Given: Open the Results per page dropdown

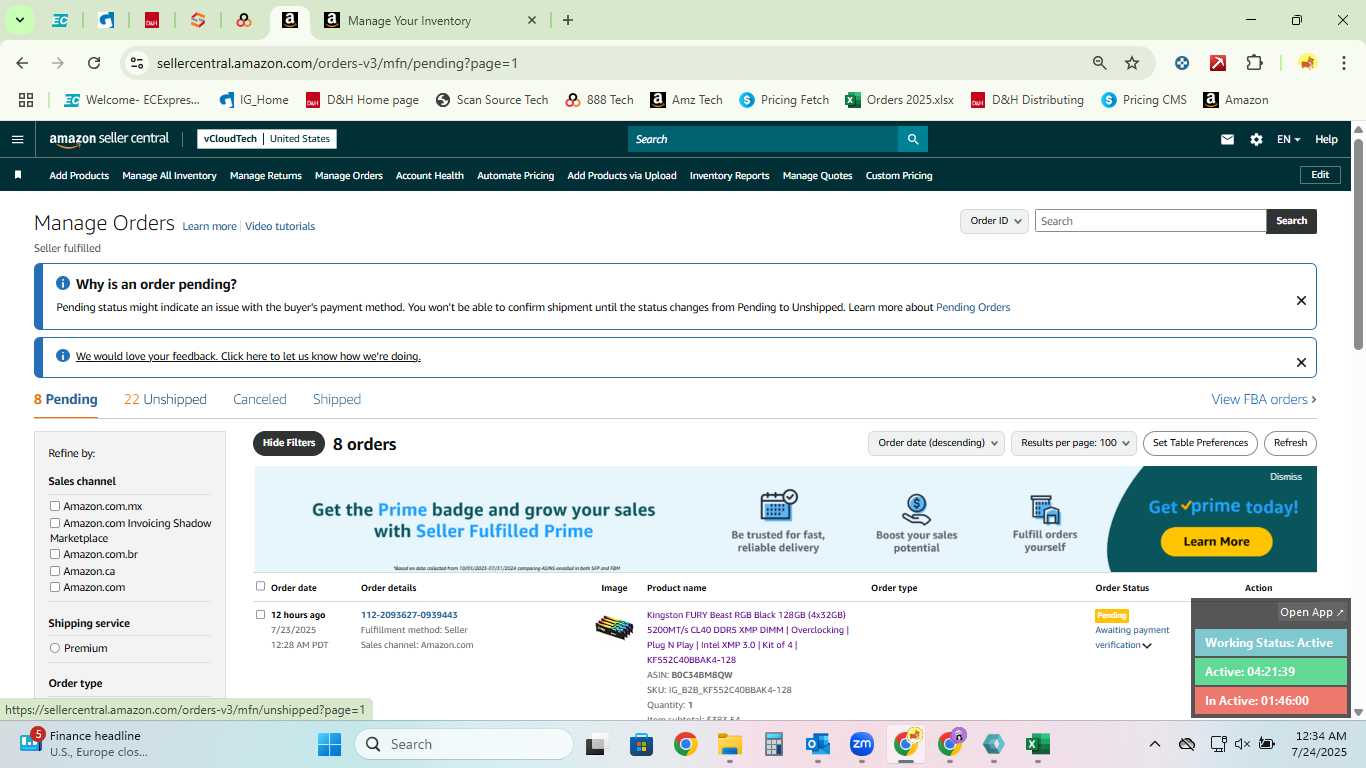Looking at the screenshot, I should 1074,443.
